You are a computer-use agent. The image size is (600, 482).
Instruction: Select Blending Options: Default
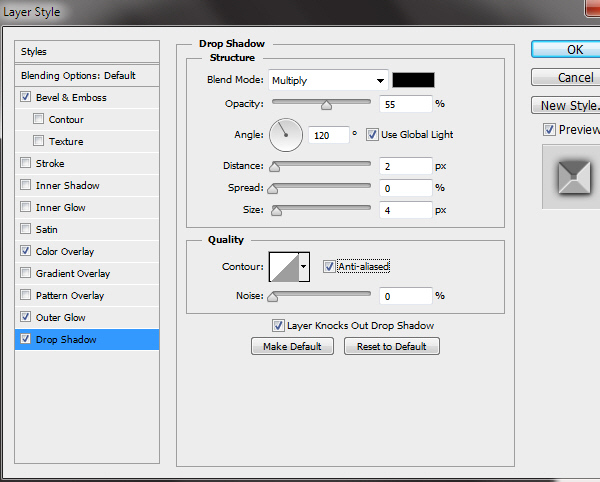(x=78, y=76)
